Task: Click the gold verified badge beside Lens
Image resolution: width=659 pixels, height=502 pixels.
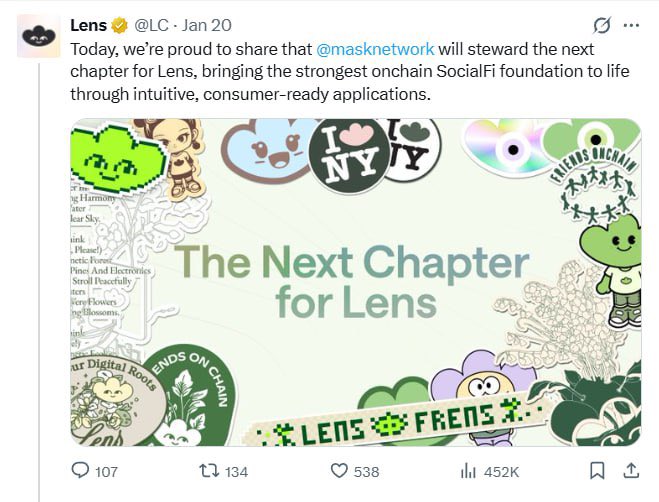Action: tap(120, 24)
